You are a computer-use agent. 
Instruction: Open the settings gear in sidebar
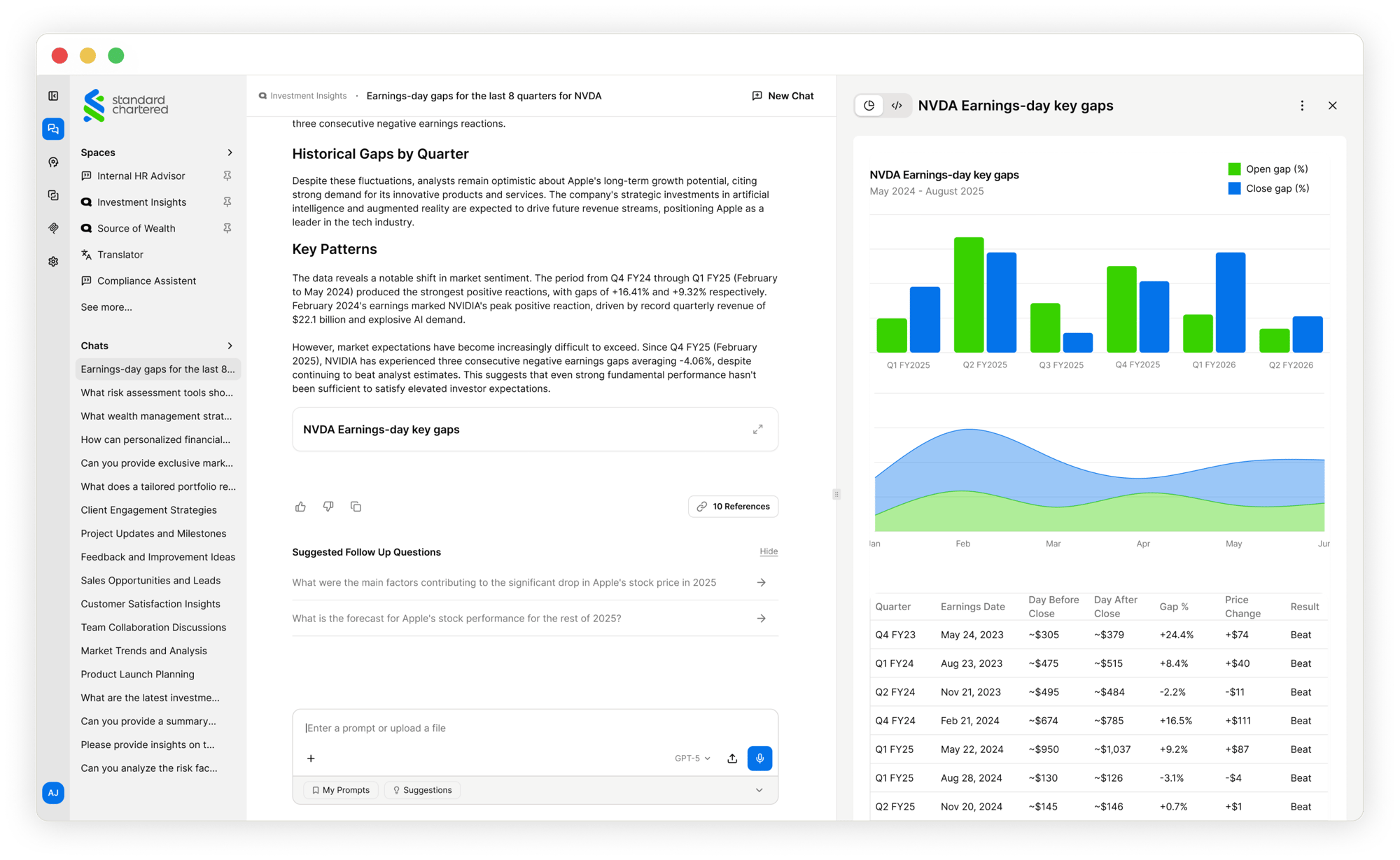pos(53,261)
